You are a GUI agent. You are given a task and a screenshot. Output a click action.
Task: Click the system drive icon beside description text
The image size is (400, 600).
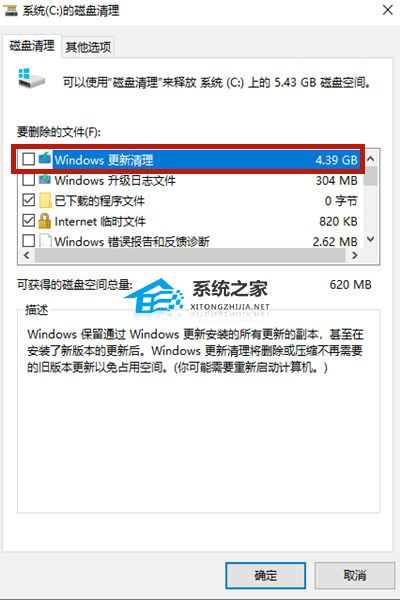click(31, 78)
